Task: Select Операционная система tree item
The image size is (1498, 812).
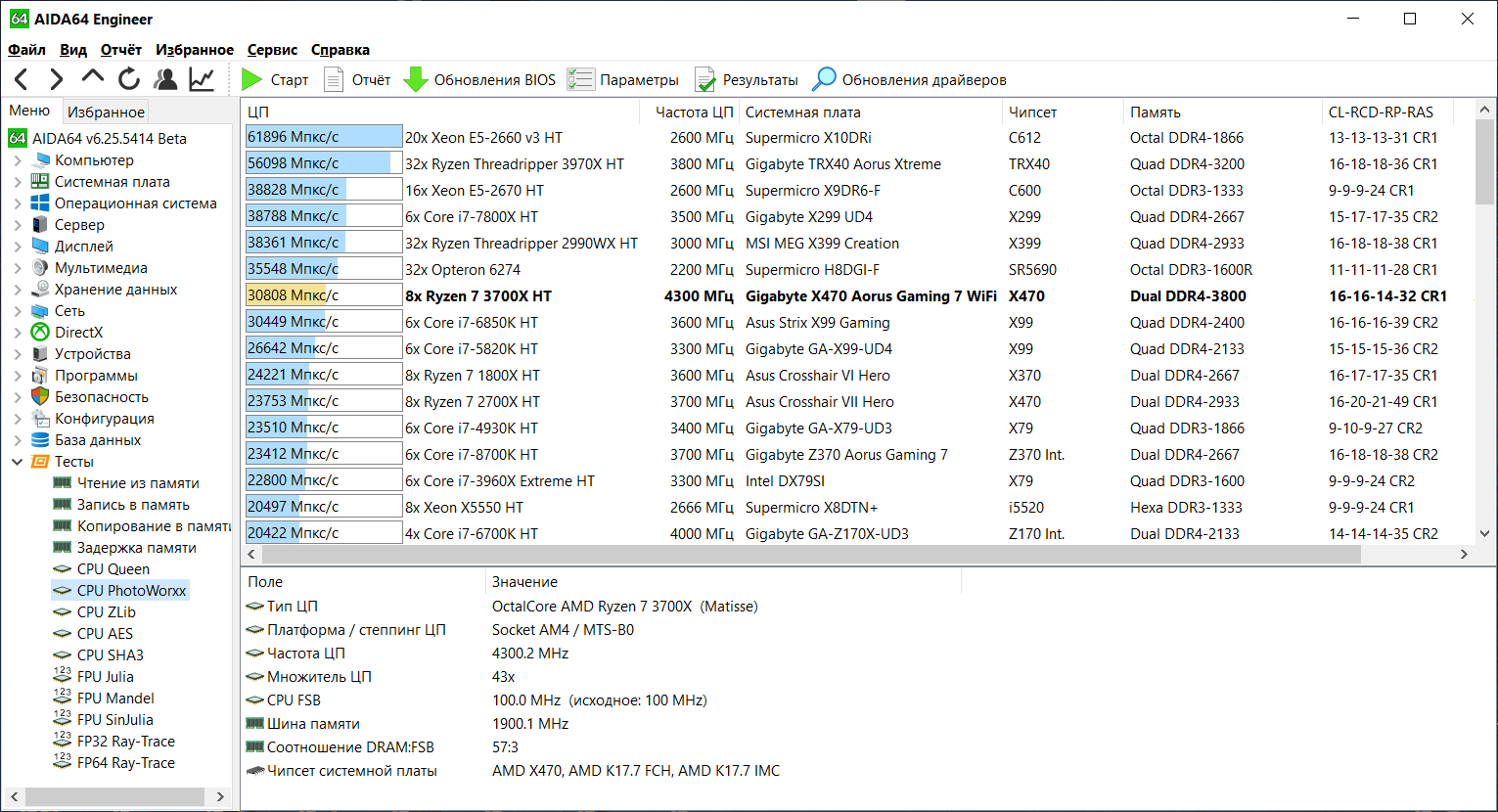Action: coord(136,203)
